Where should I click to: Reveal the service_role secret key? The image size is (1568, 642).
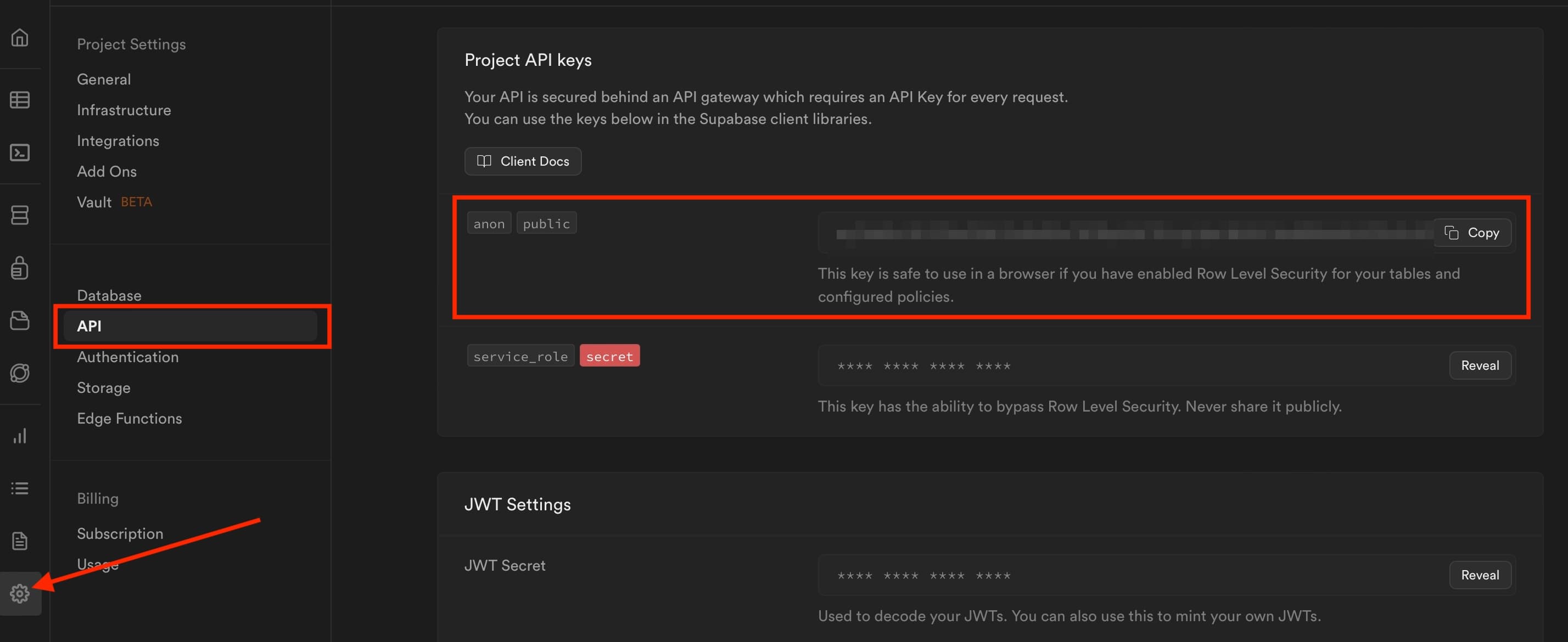coord(1480,365)
